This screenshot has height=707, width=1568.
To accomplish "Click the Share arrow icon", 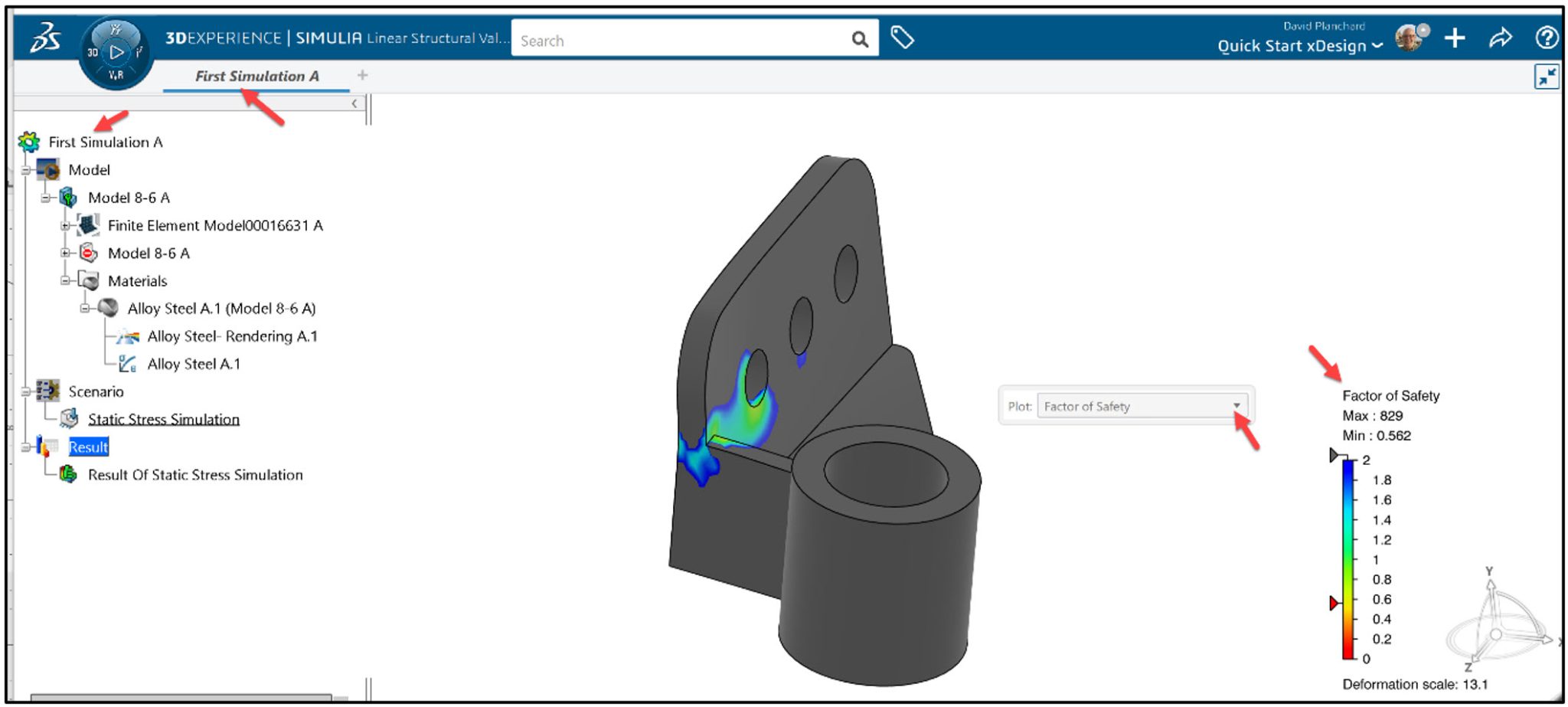I will click(1500, 37).
